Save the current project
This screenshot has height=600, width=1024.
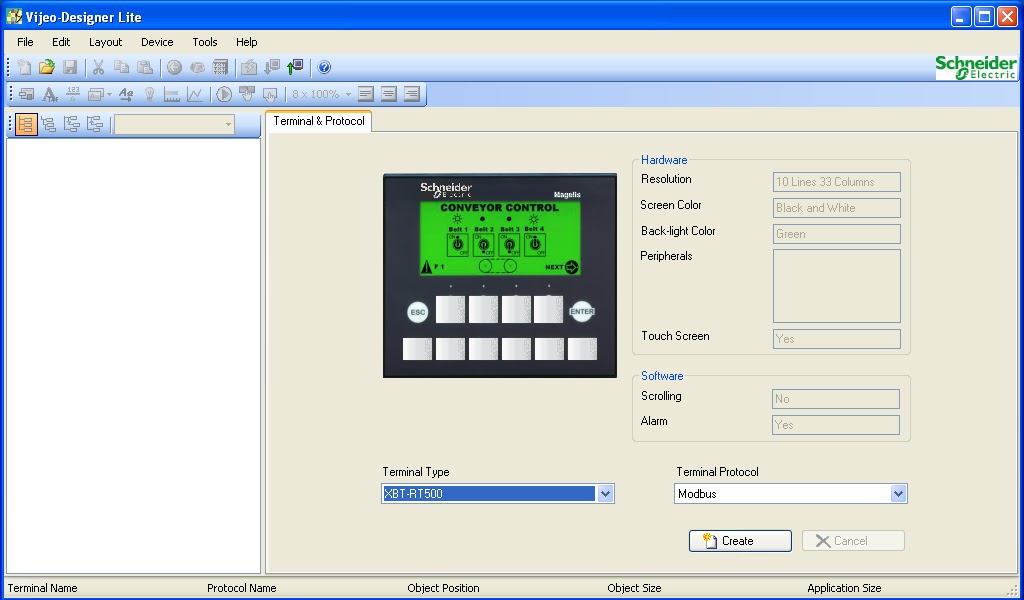point(70,68)
